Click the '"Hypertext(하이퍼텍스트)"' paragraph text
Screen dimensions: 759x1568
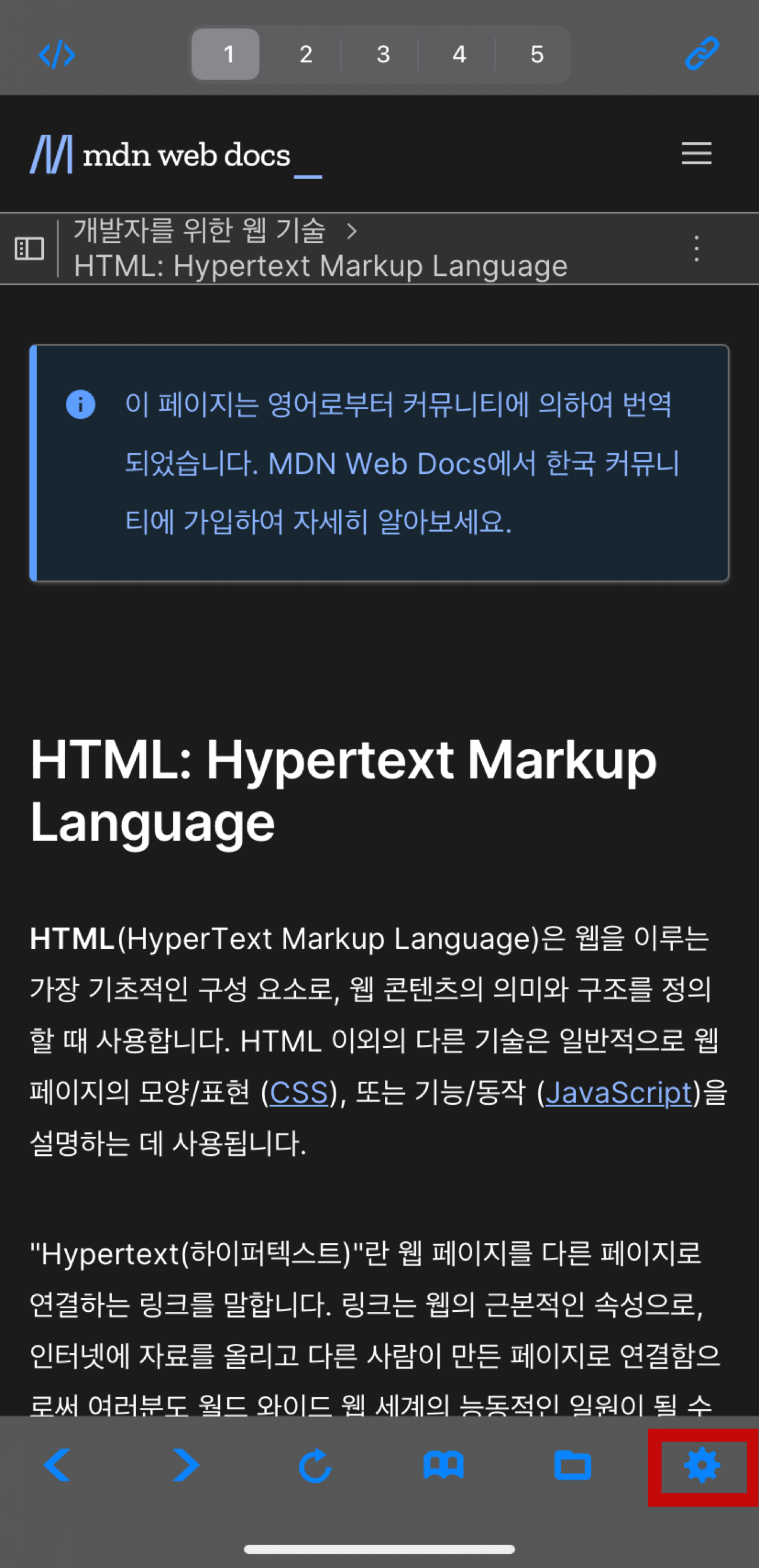pos(375,1330)
